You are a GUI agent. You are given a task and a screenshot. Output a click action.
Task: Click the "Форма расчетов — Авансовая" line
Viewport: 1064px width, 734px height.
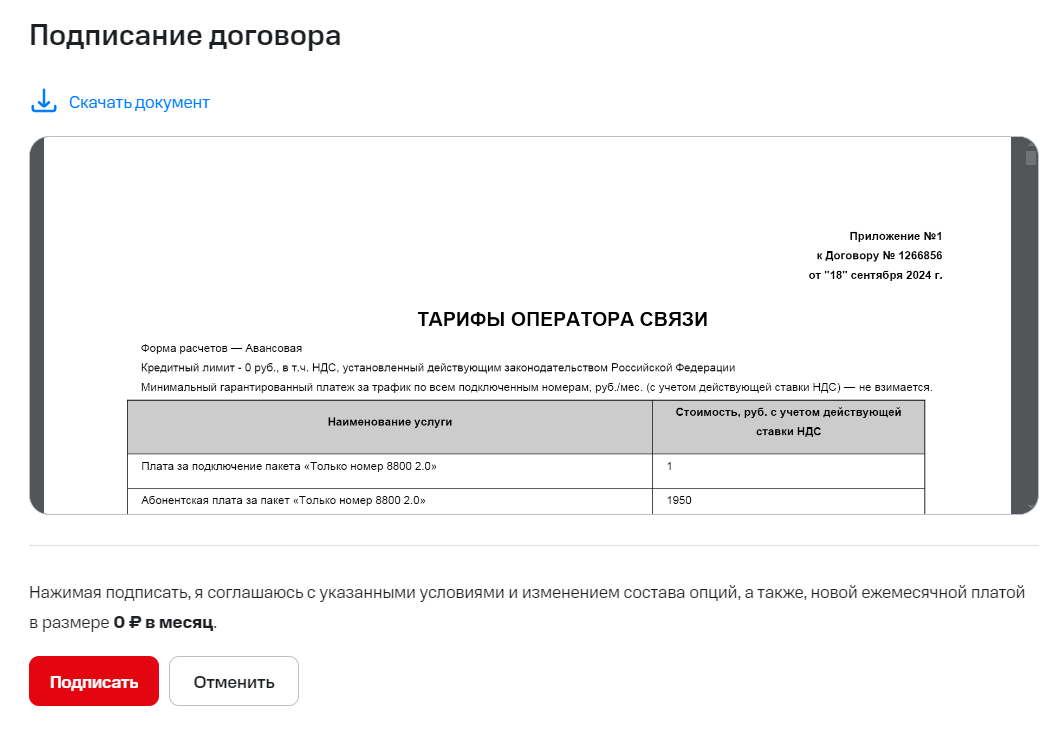pos(221,348)
